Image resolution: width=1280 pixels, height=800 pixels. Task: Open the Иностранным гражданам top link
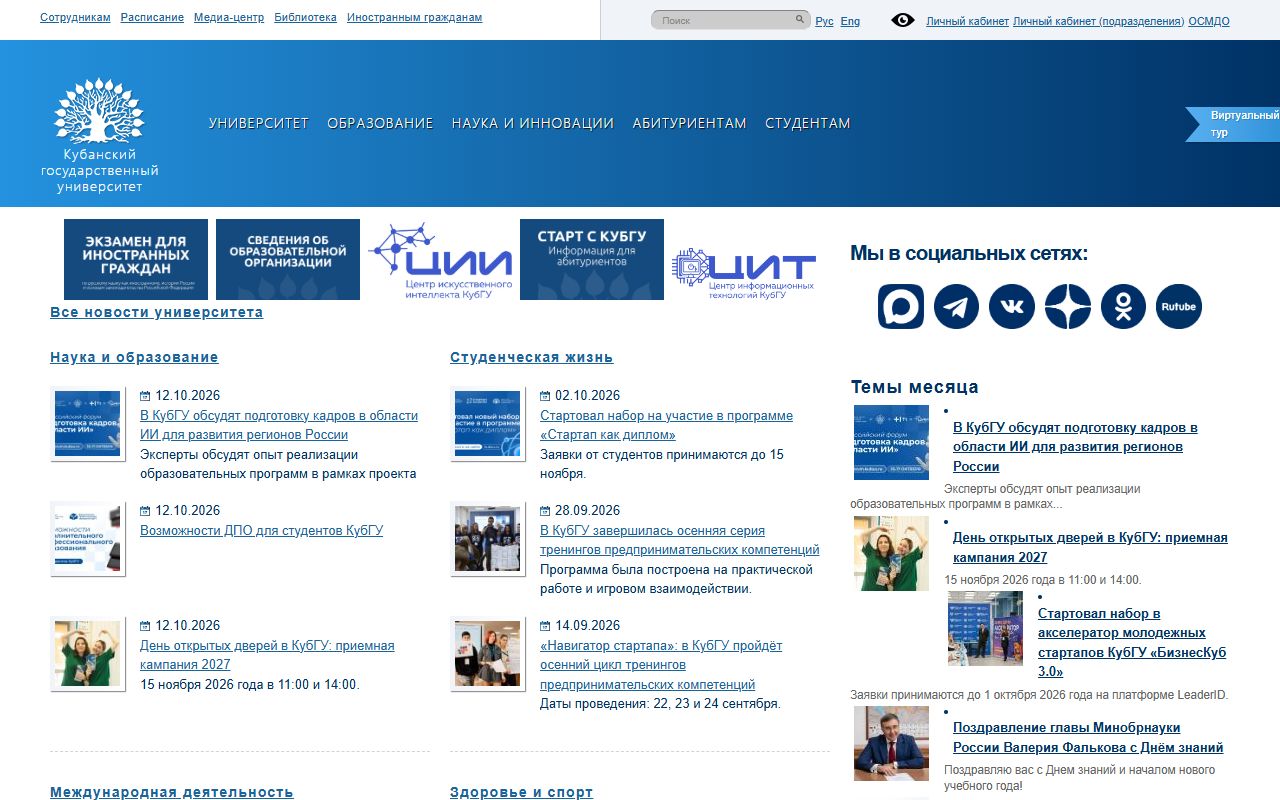tap(414, 18)
